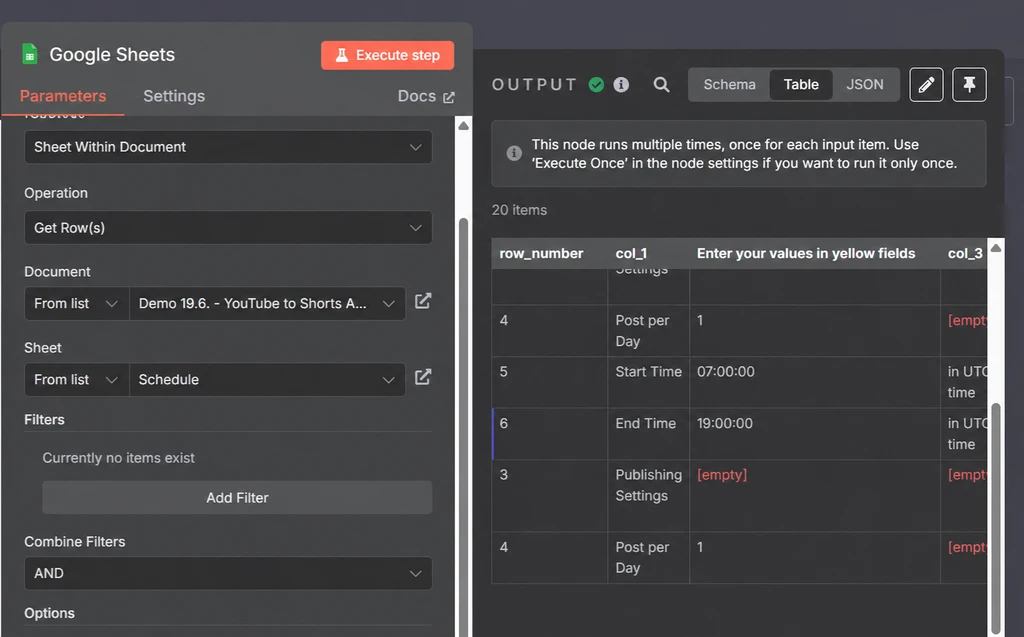Change Sheet From list mode dropdown
Image resolution: width=1024 pixels, height=637 pixels.
[x=77, y=380]
